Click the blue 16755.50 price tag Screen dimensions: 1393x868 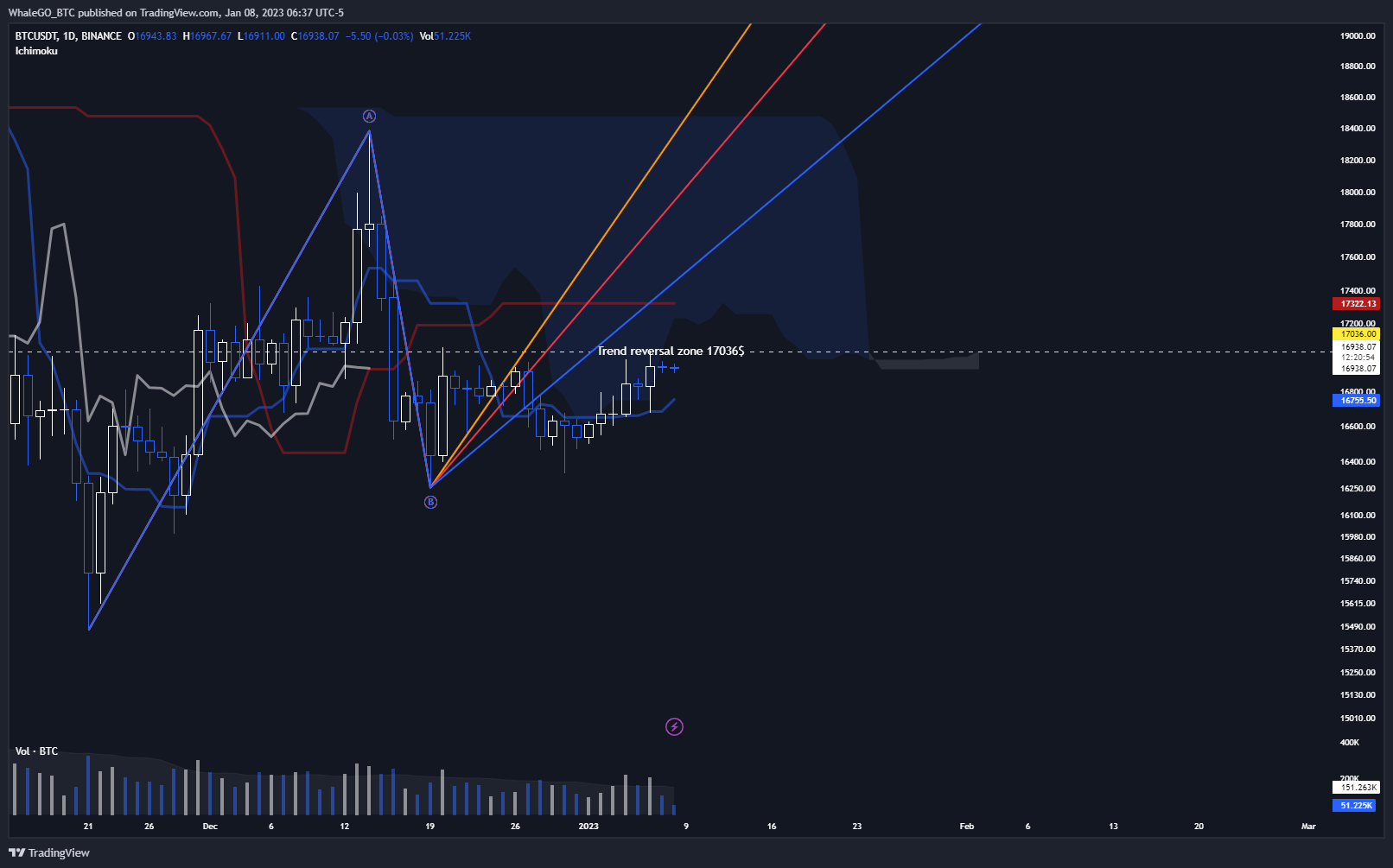click(1357, 401)
